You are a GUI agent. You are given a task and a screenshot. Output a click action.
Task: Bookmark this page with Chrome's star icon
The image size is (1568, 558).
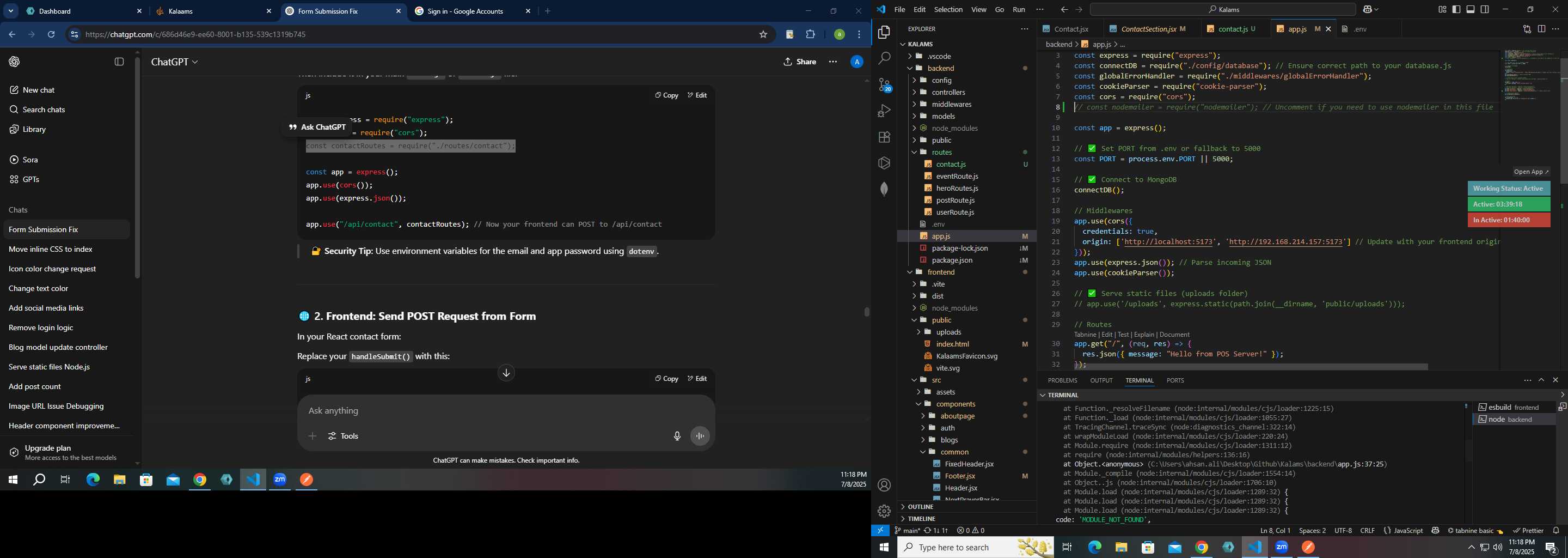click(763, 35)
